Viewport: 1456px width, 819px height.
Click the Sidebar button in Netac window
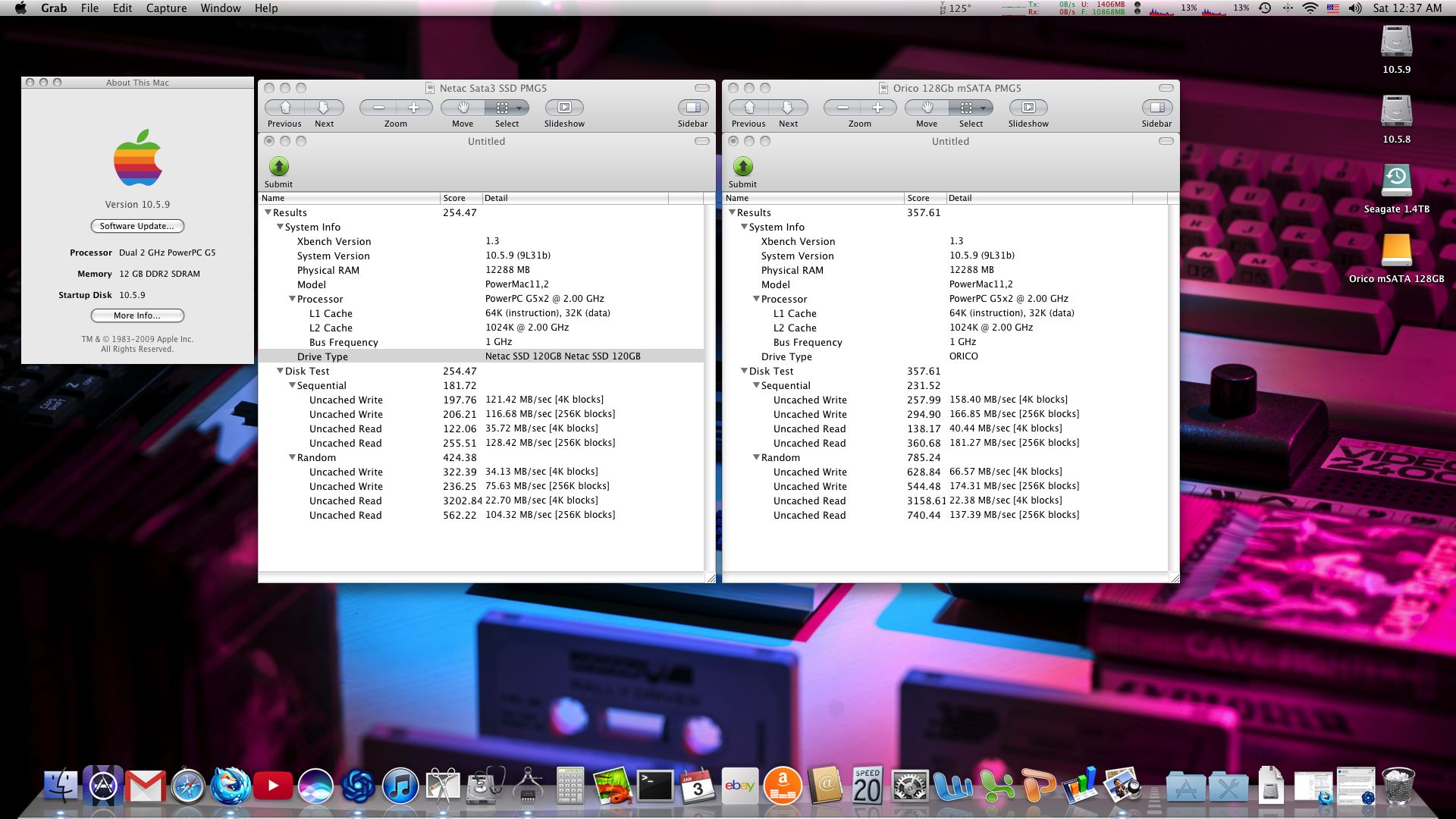coord(692,108)
